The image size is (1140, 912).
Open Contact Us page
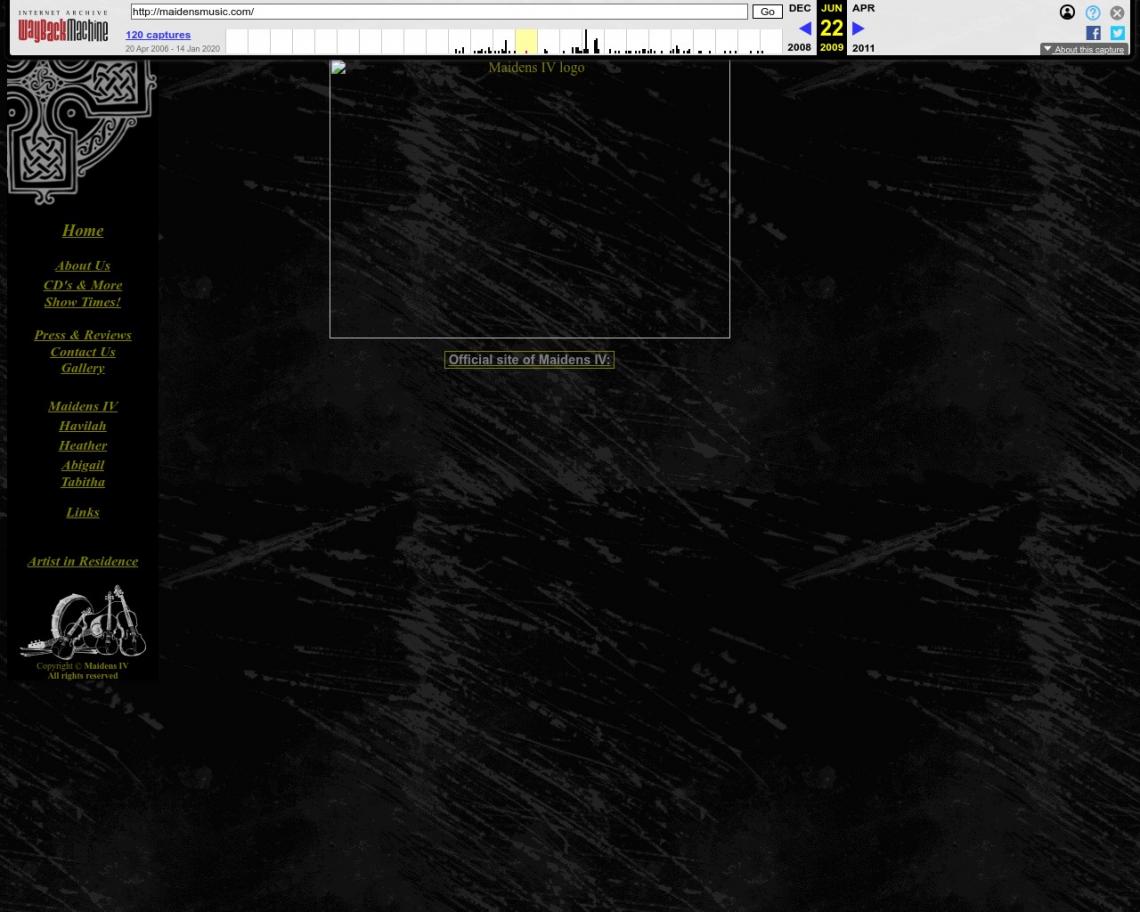click(x=82, y=352)
